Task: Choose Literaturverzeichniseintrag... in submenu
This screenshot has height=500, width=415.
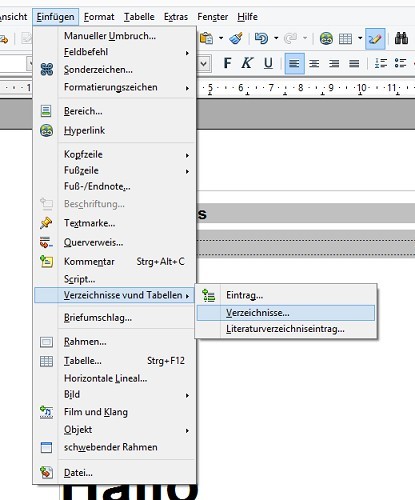Action: [286, 329]
